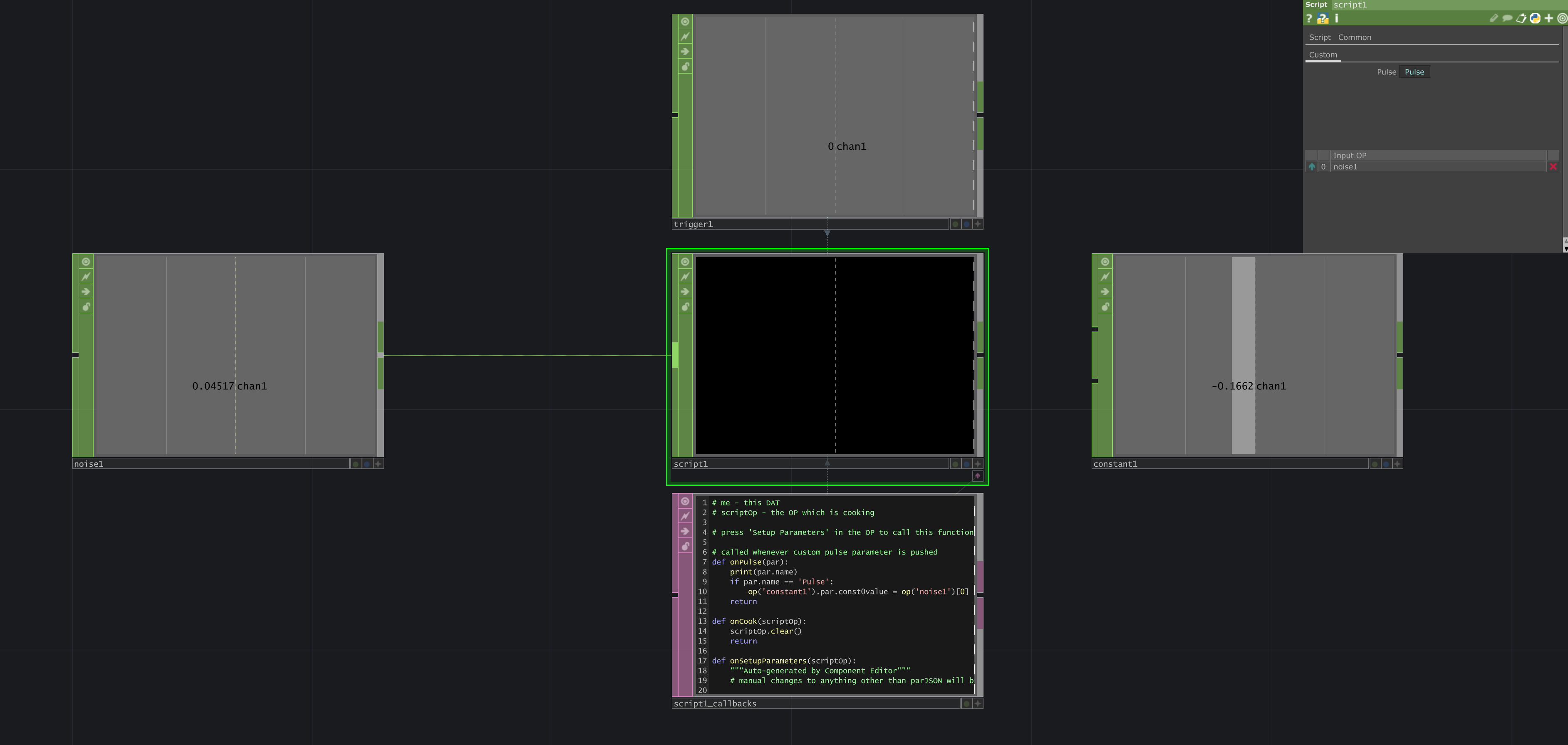Click the question mark help icon
The height and width of the screenshot is (745, 1568).
(x=1309, y=18)
